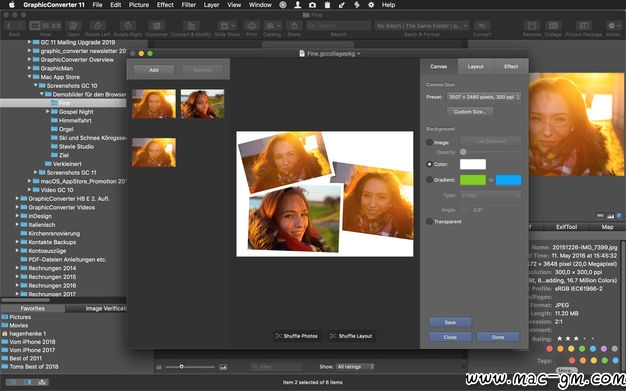The image size is (626, 391).
Task: Open the Filter menu
Action: point(188,5)
